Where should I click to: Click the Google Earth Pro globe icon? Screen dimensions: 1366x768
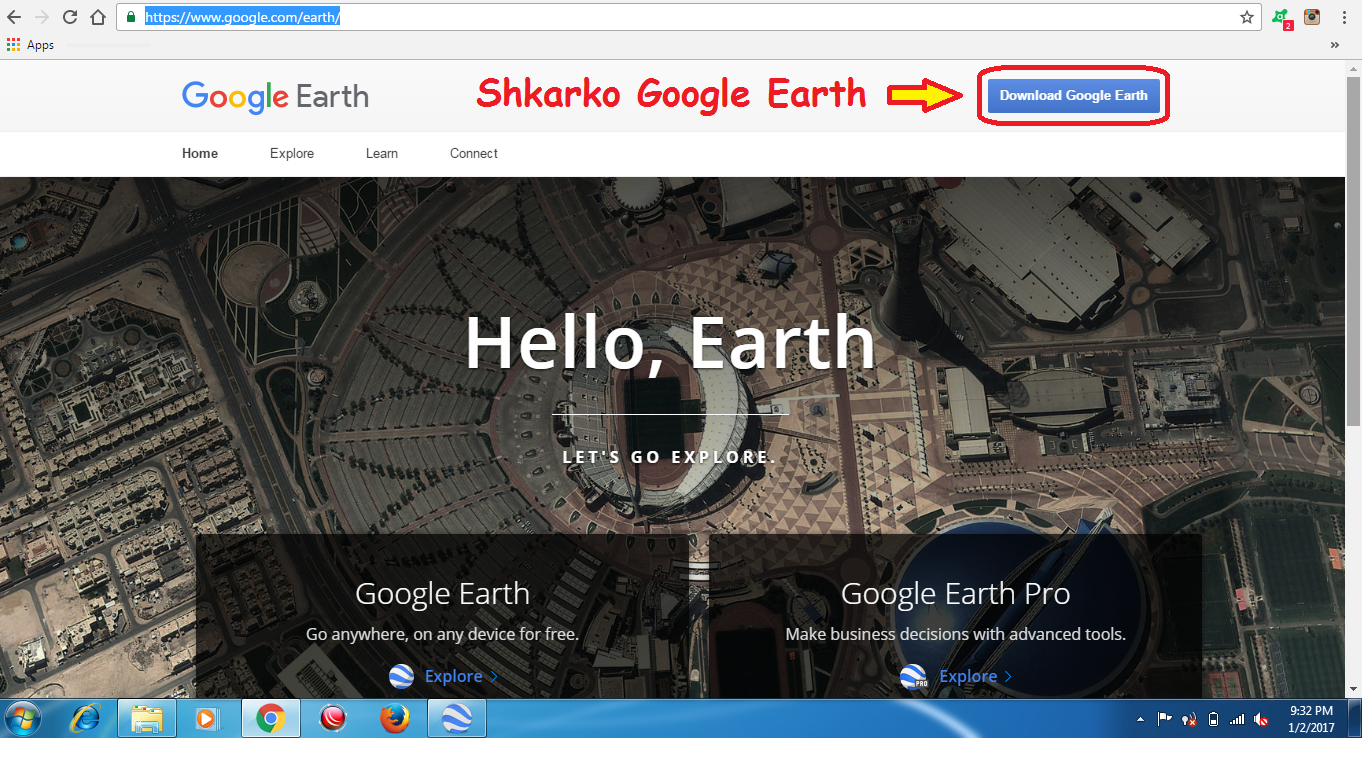tap(915, 677)
